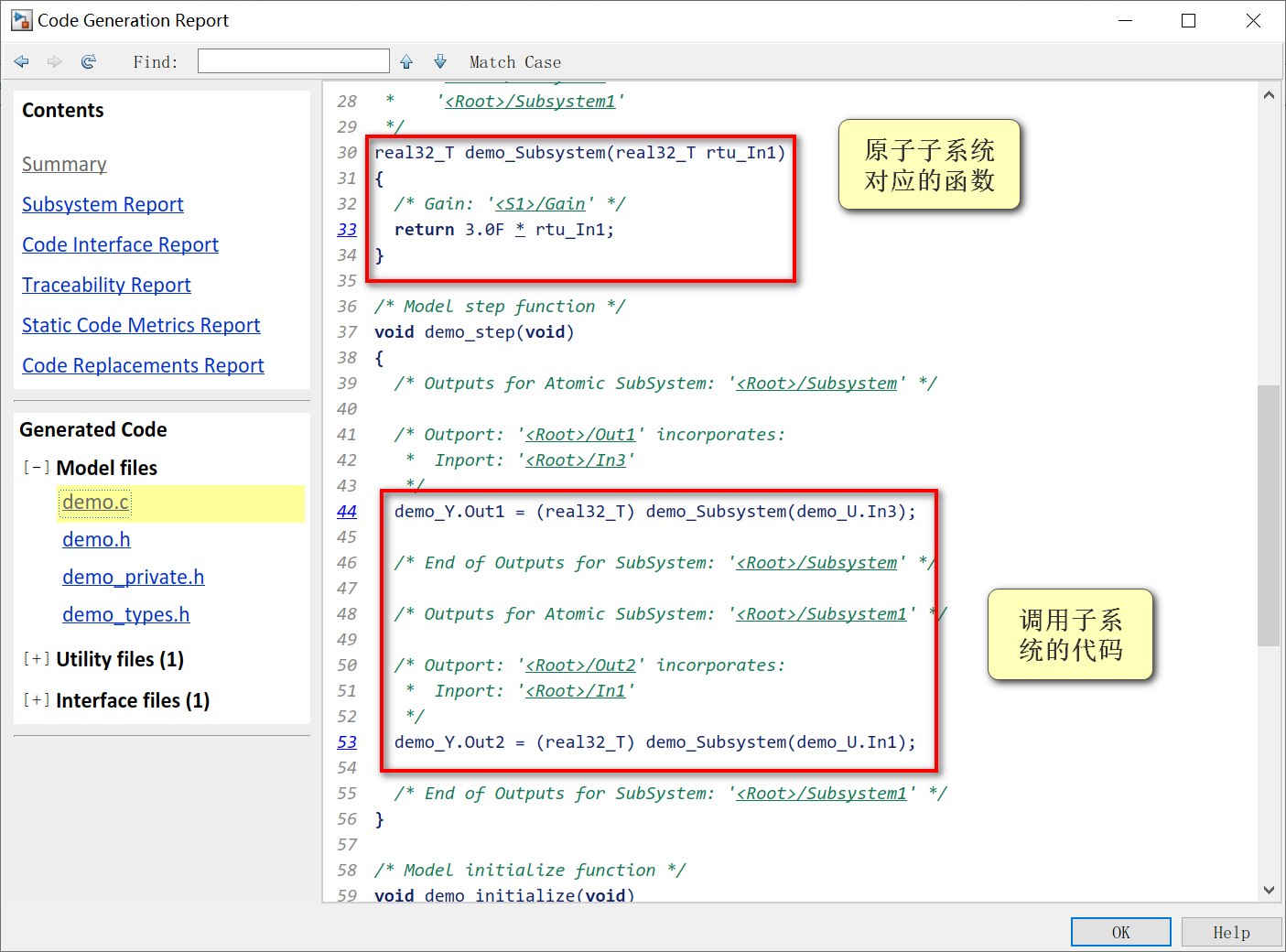The width and height of the screenshot is (1286, 952).
Task: Follow the <Root>/In3 link
Action: coord(576,460)
